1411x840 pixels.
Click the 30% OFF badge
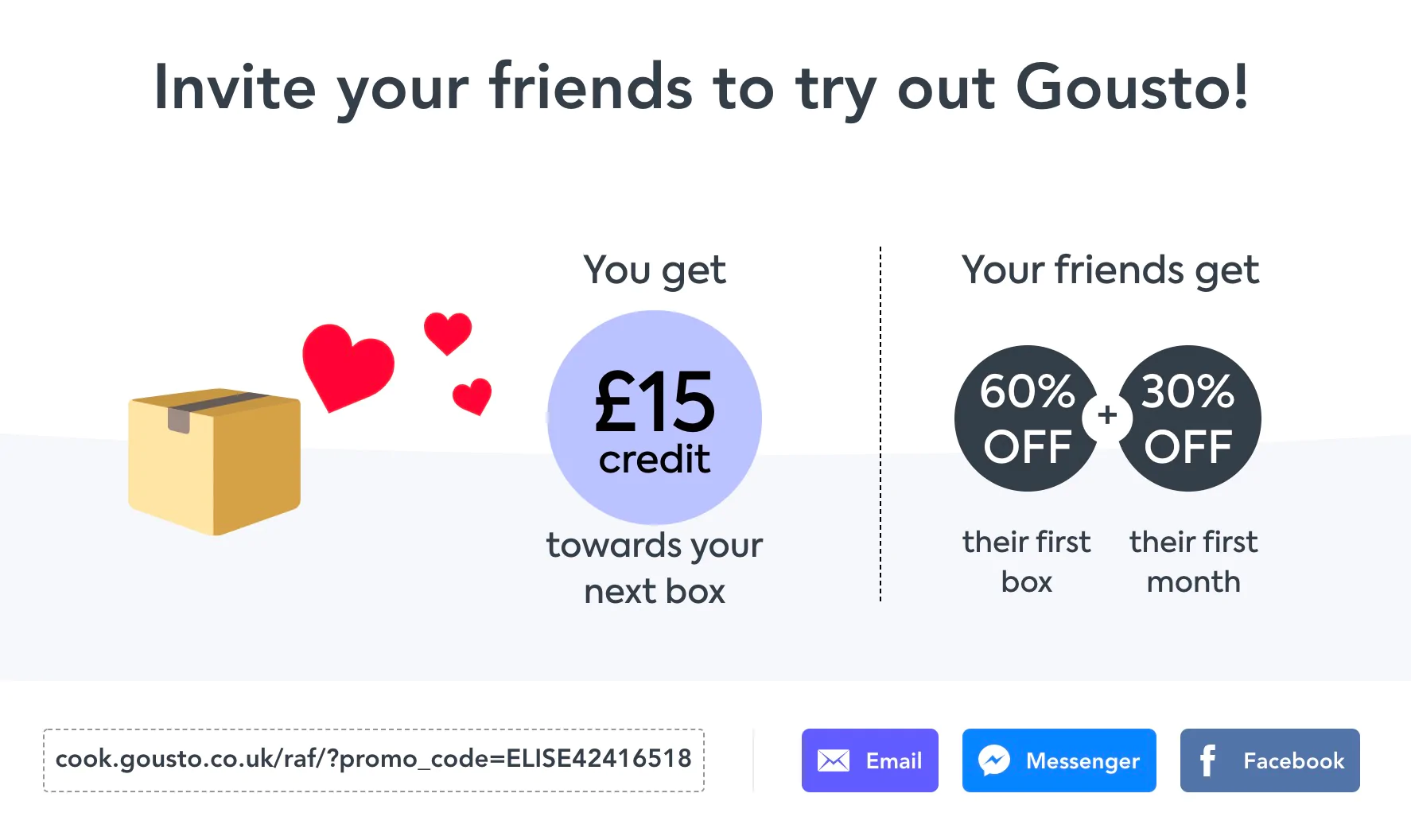click(1190, 418)
